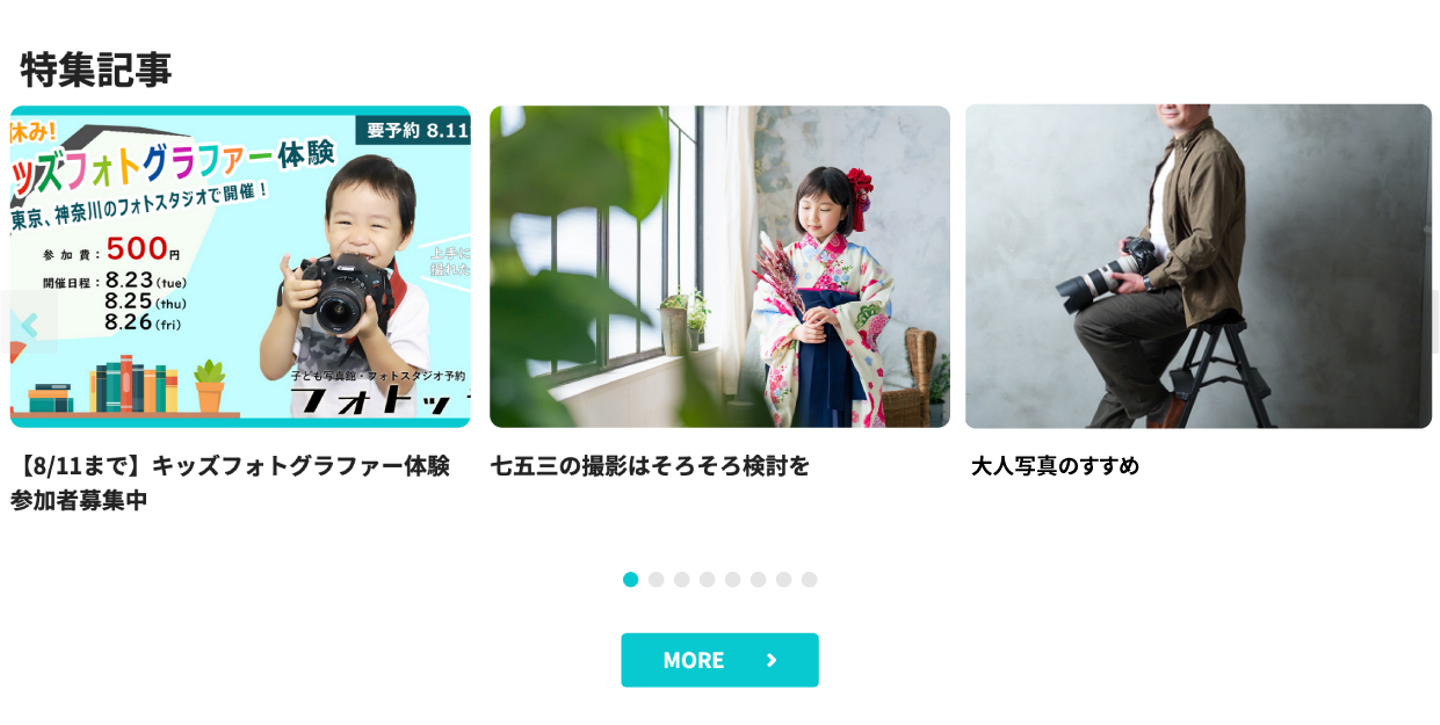This screenshot has height=725, width=1440.
Task: Open article 七五三の撮影はそろそろ検討を
Action: (x=650, y=465)
